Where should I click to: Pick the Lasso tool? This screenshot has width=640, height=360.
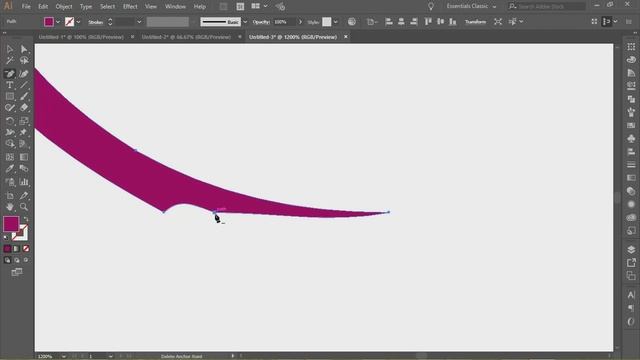click(24, 61)
